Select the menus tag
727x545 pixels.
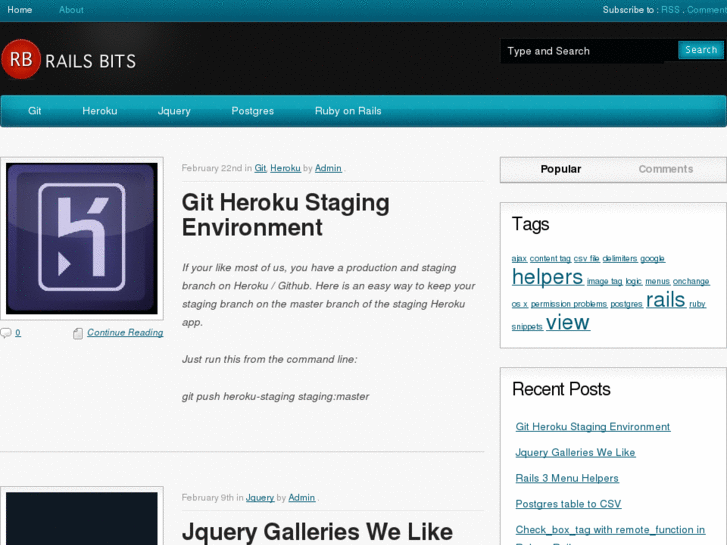pyautogui.click(x=657, y=281)
